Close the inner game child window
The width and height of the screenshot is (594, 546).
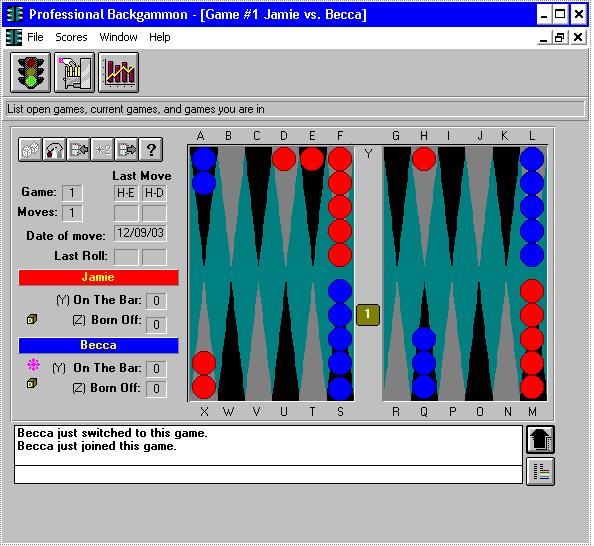click(578, 38)
